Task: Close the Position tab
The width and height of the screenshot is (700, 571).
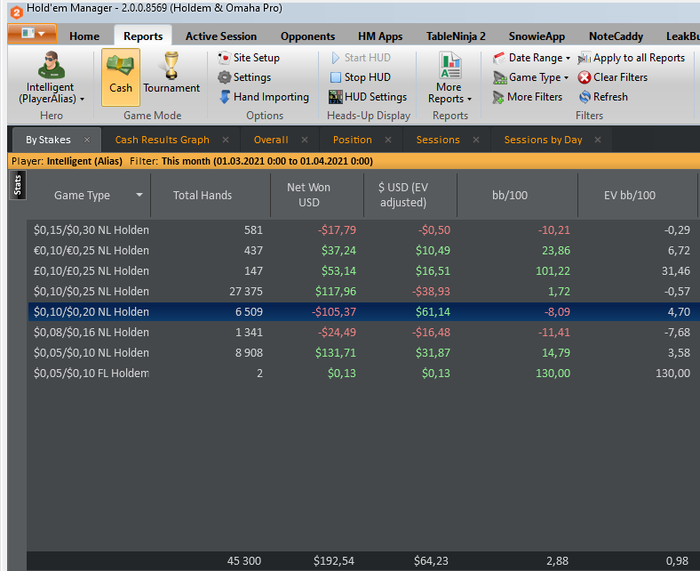Action: tap(388, 140)
